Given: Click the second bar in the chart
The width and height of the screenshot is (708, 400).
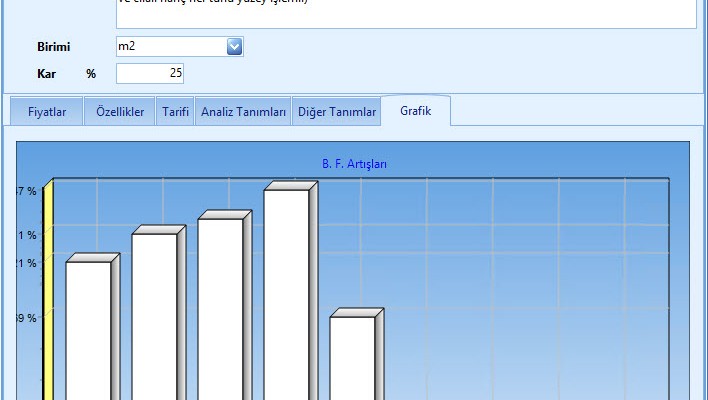Looking at the screenshot, I should pyautogui.click(x=154, y=315).
